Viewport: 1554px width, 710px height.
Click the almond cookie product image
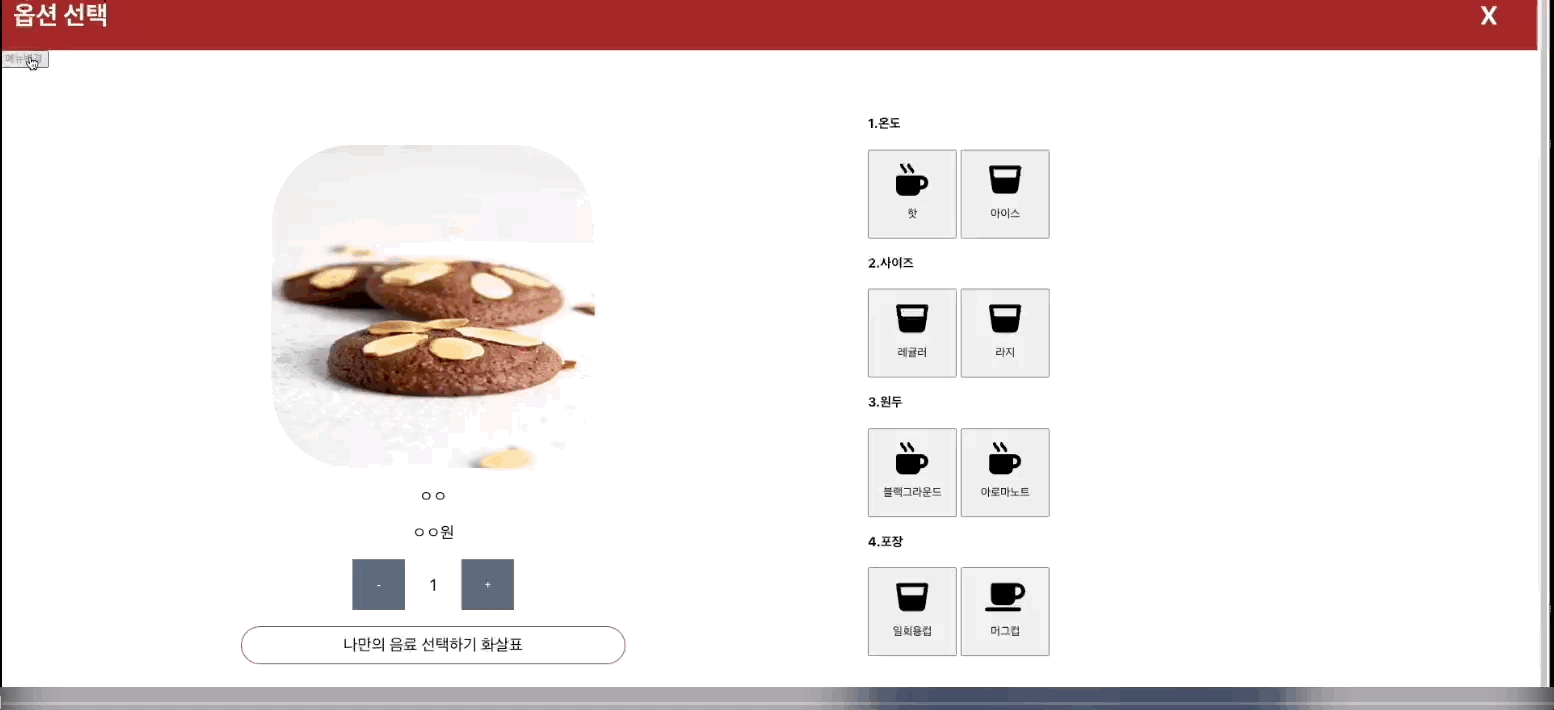click(433, 307)
